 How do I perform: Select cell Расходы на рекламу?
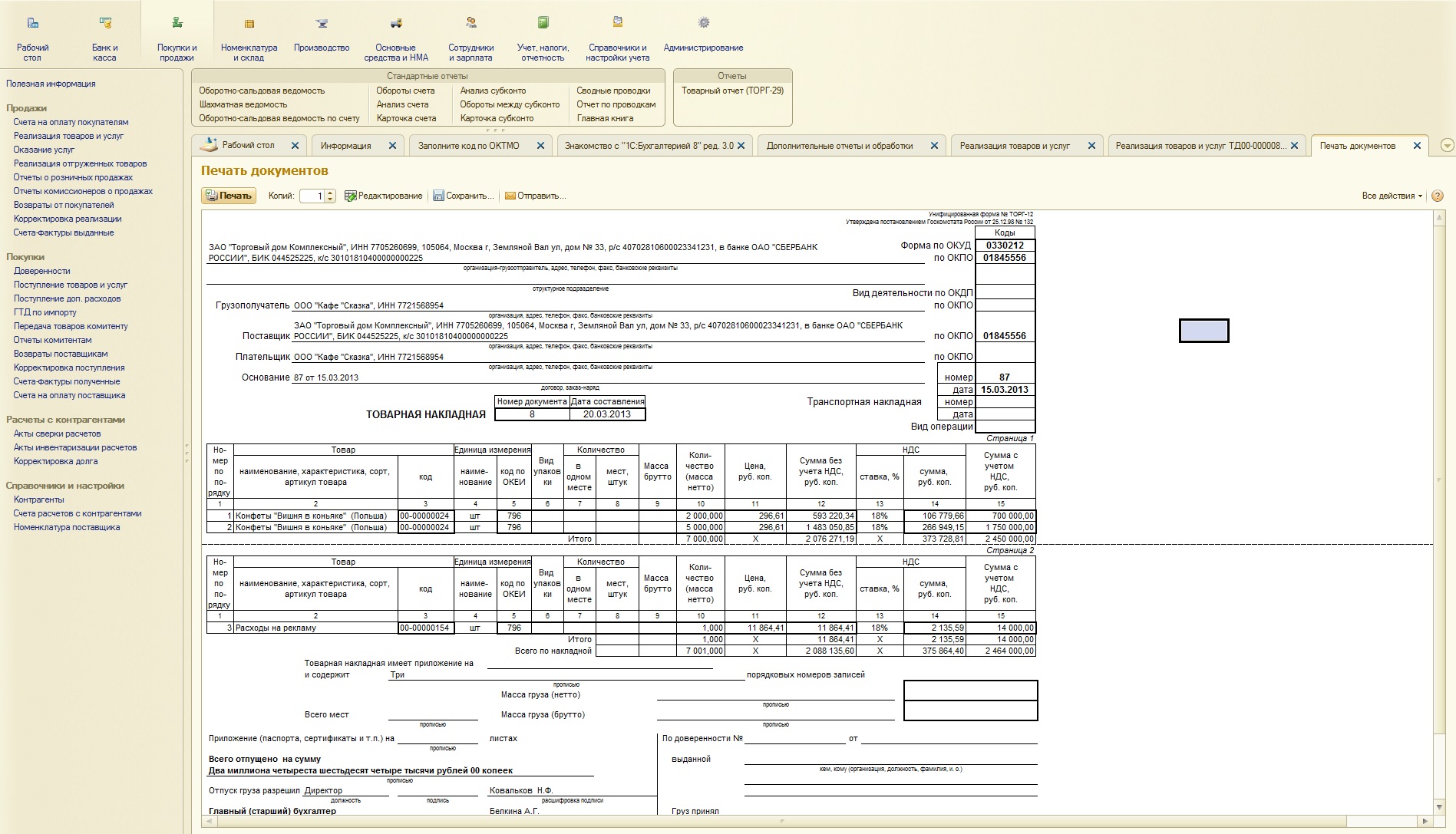[315, 628]
